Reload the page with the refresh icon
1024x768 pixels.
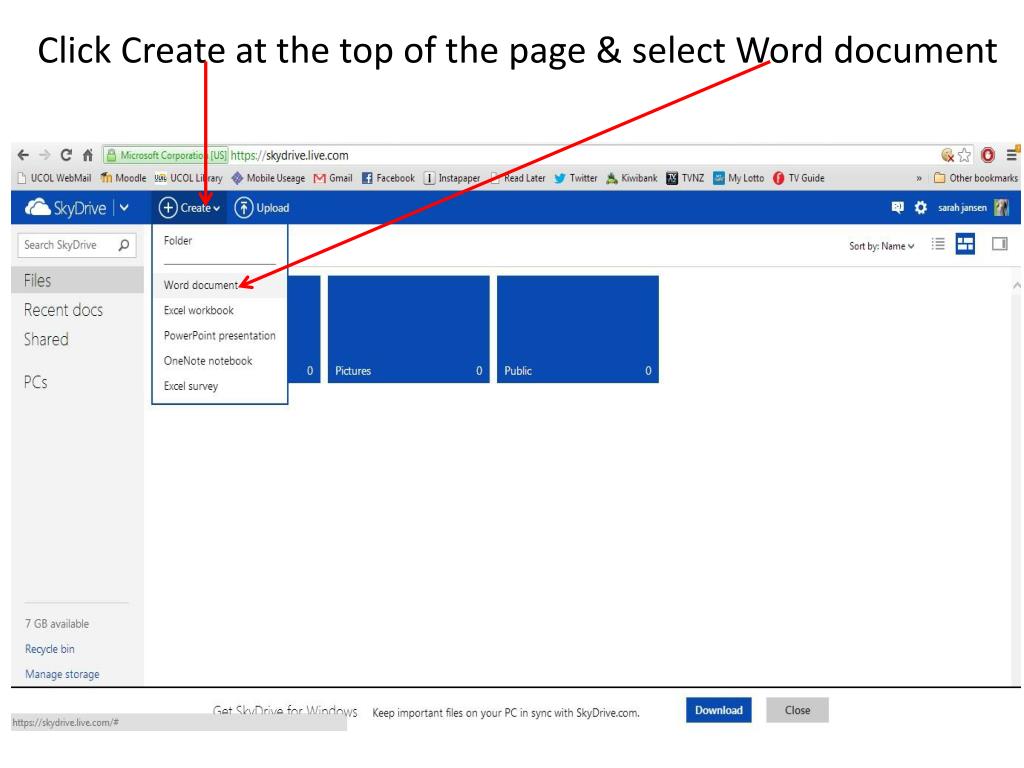click(x=66, y=155)
